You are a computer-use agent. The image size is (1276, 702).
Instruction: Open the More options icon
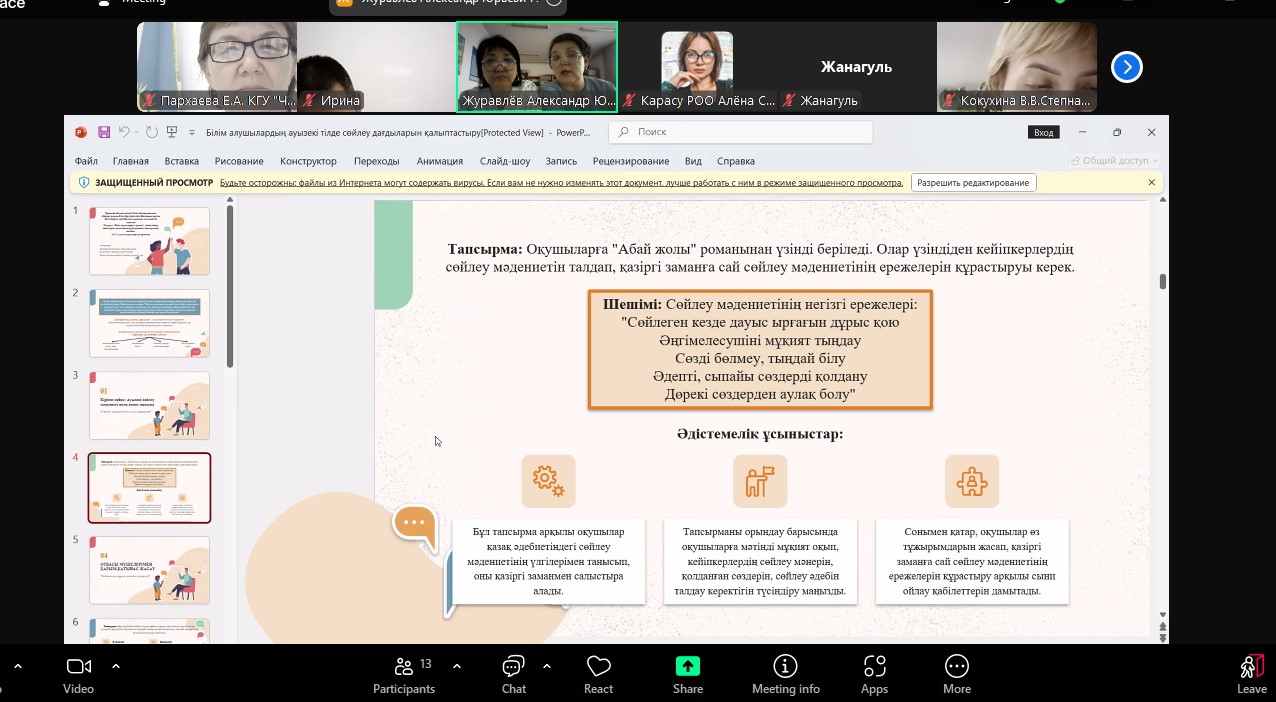(x=956, y=667)
